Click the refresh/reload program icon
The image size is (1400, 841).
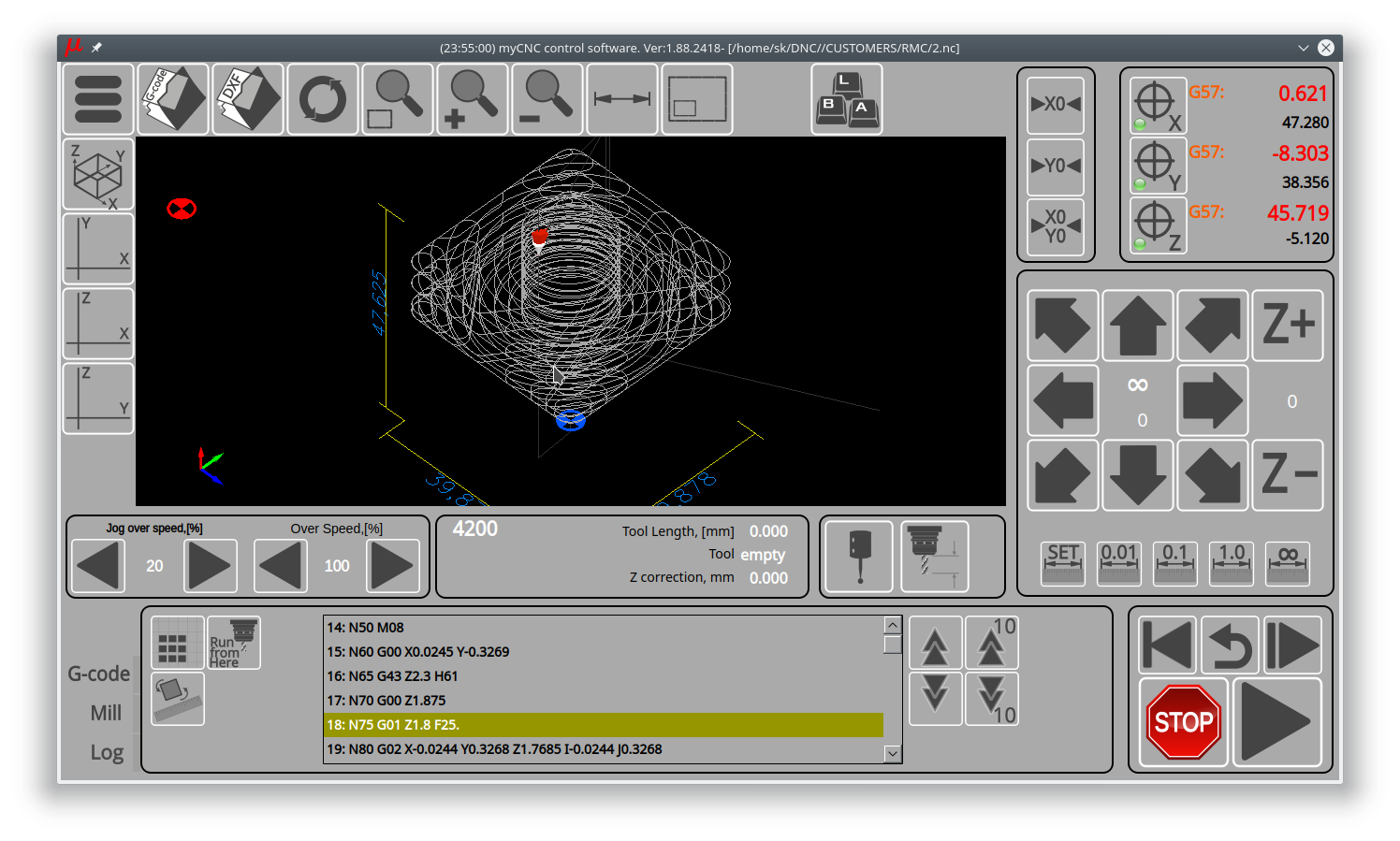(323, 99)
